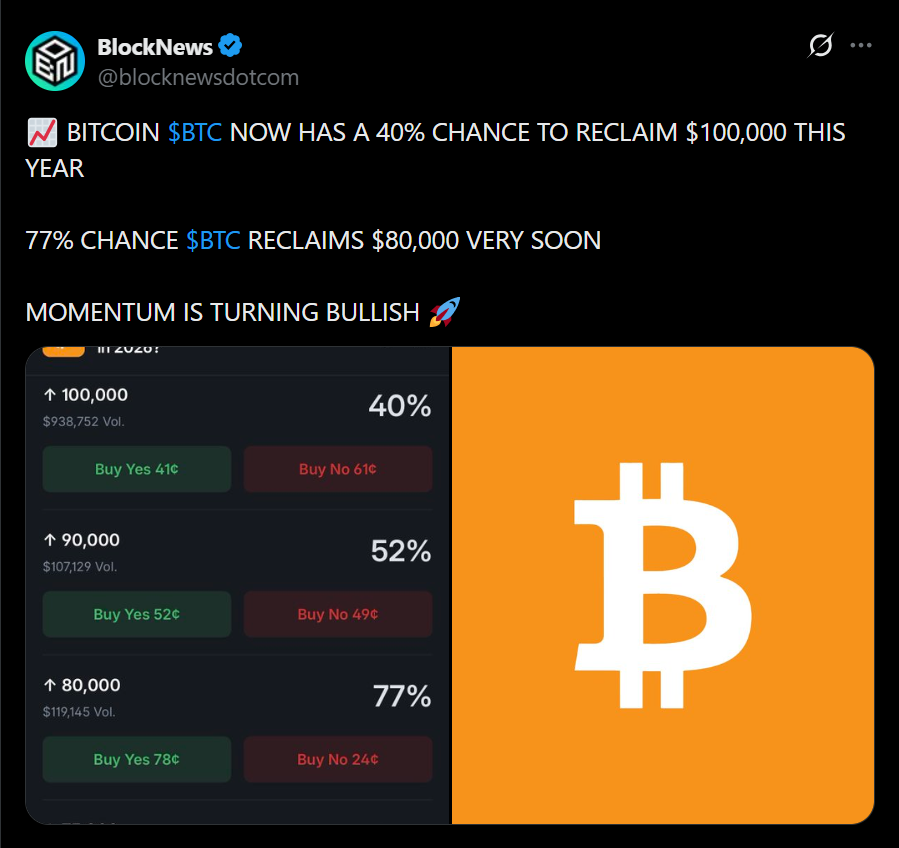This screenshot has width=899, height=848.
Task: Click Buy Yes 41¢ button
Action: [137, 469]
